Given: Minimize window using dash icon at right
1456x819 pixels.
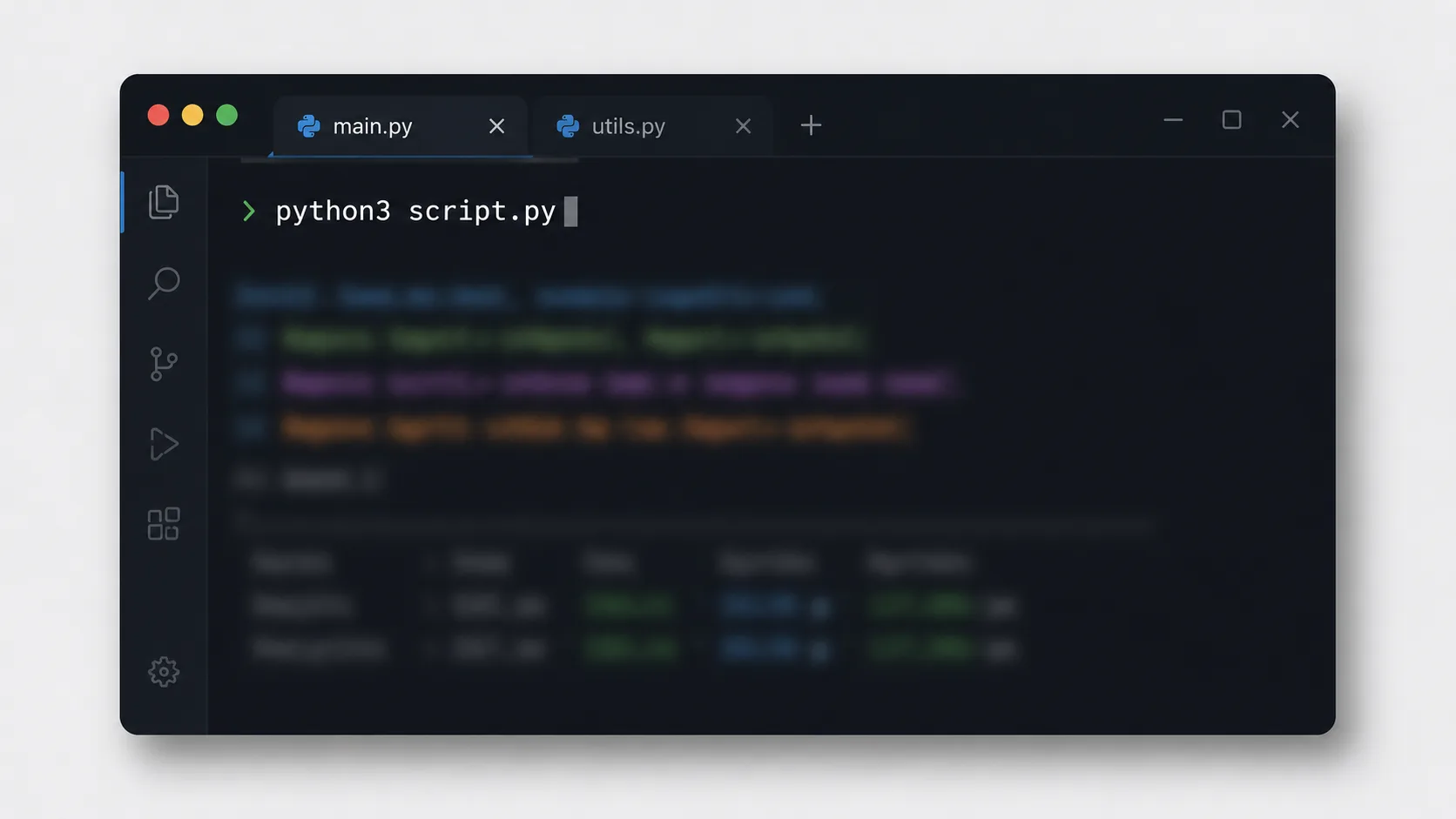Looking at the screenshot, I should tap(1173, 119).
